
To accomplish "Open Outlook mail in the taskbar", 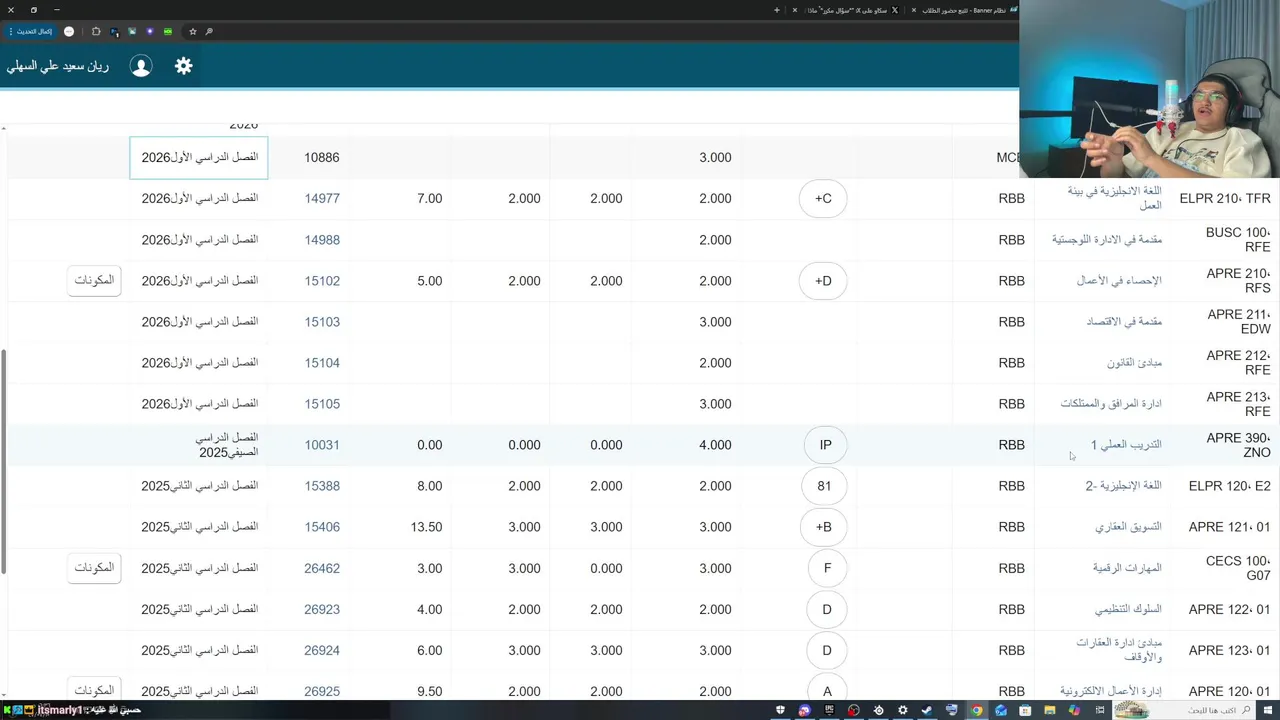I will pyautogui.click(x=1001, y=710).
